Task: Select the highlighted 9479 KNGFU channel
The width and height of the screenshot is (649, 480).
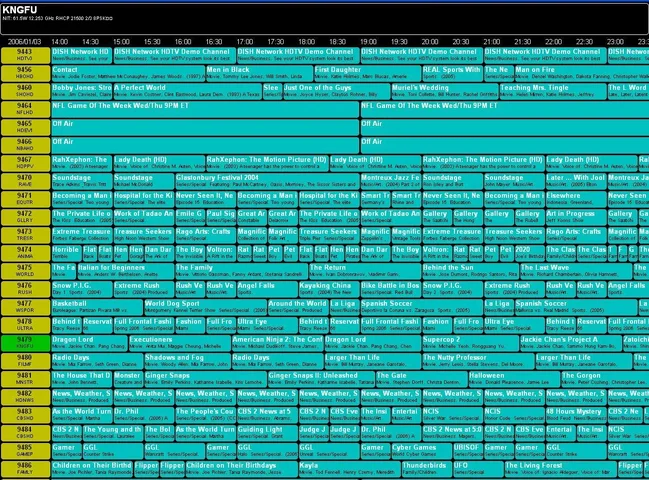Action: coord(25,343)
